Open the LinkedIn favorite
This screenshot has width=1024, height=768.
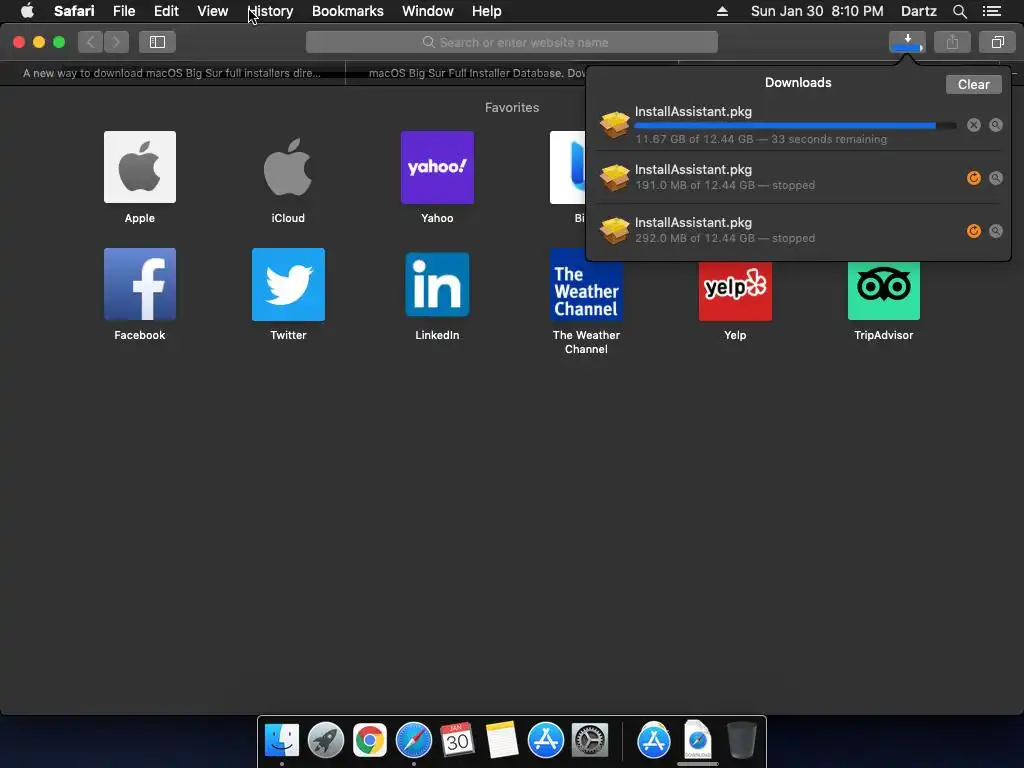[x=437, y=284]
